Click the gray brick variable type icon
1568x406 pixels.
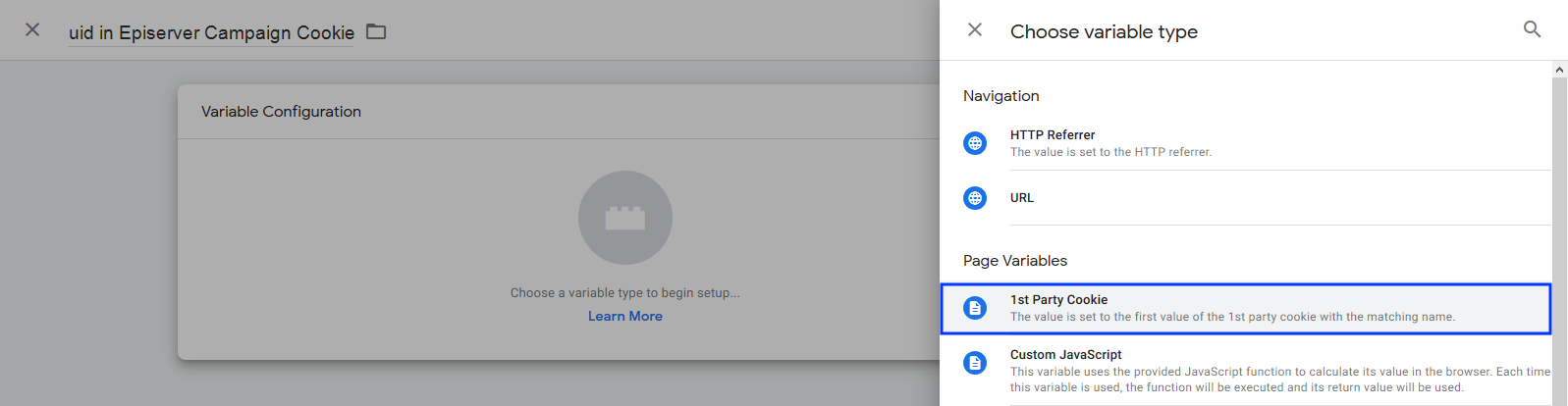point(625,218)
